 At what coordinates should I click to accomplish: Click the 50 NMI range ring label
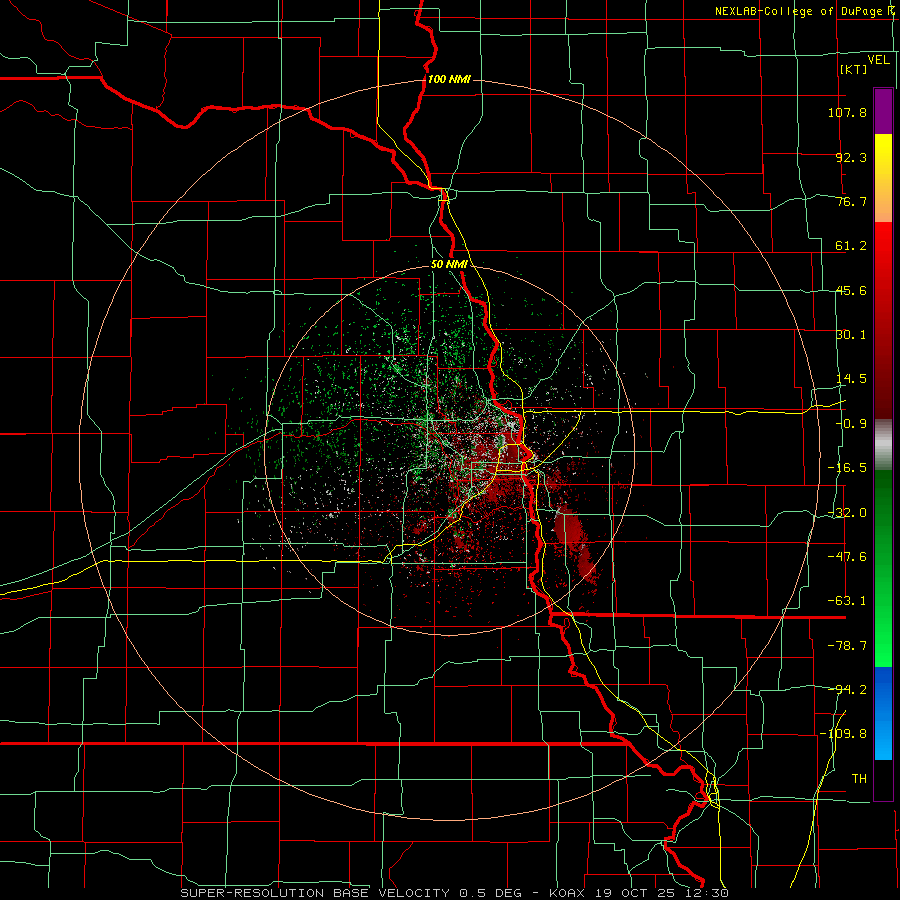[449, 265]
